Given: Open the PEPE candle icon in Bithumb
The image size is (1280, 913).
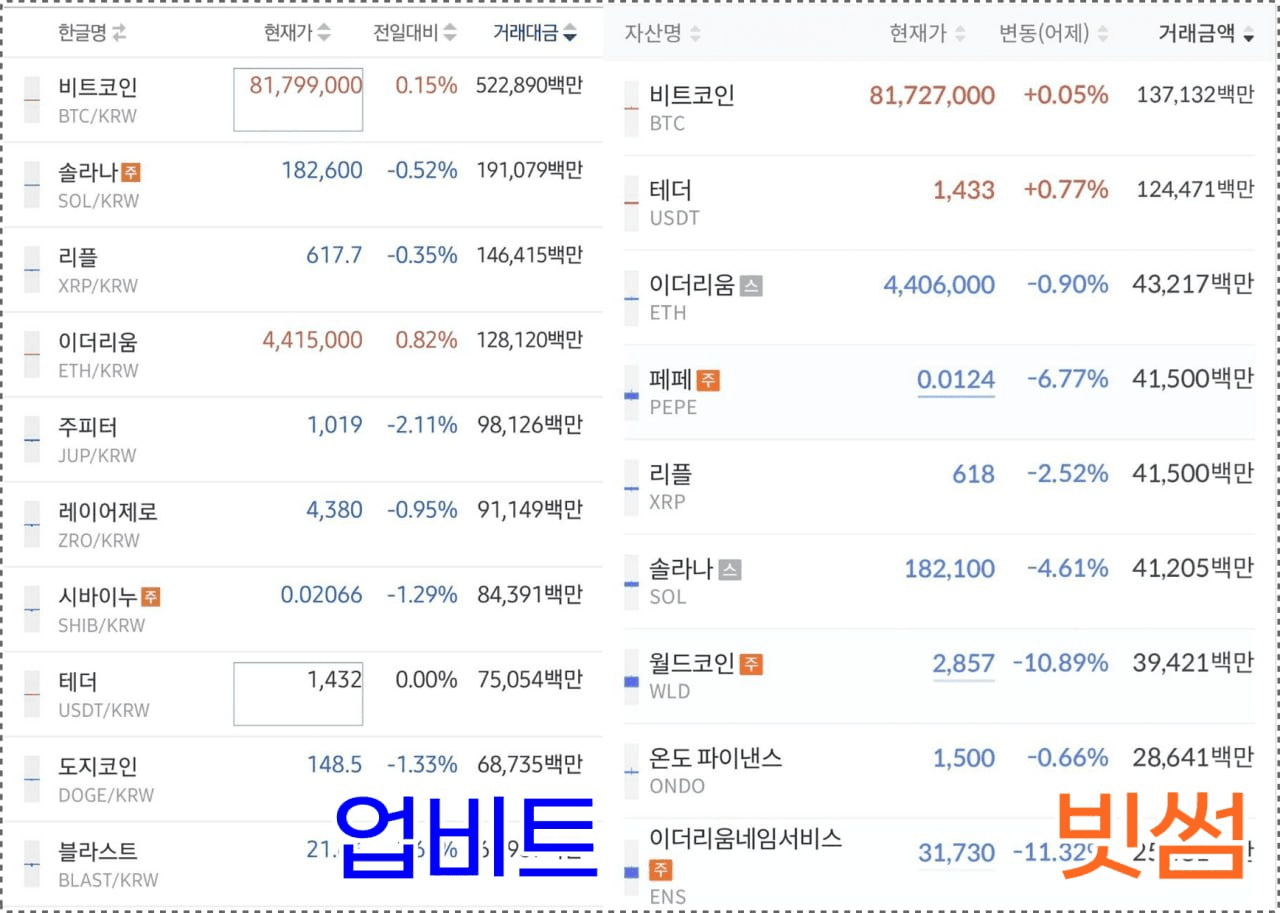Looking at the screenshot, I should coord(631,392).
